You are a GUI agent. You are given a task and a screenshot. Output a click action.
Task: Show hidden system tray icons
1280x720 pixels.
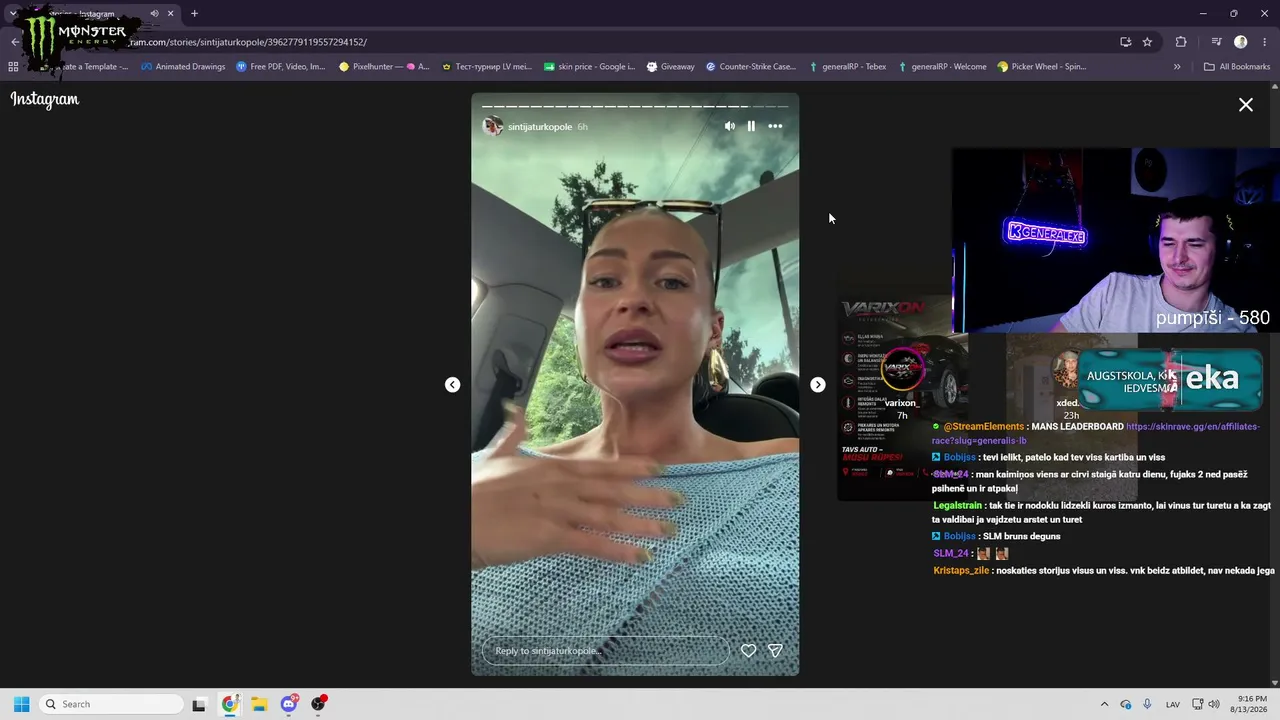coord(1104,704)
